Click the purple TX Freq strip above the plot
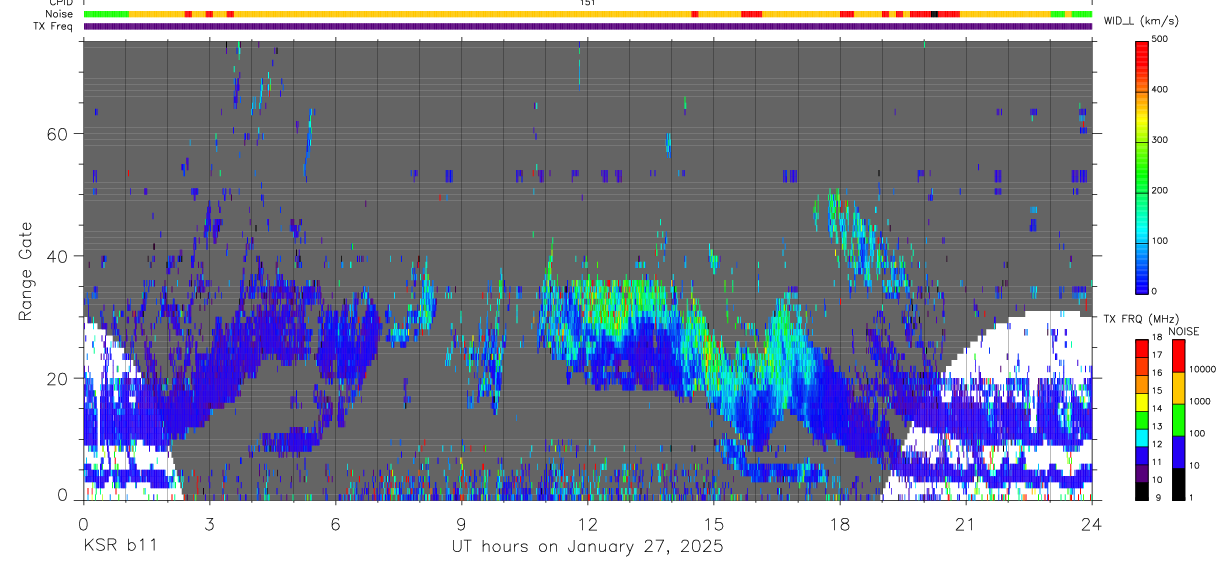Image resolution: width=1228 pixels, height=567 pixels. point(588,26)
